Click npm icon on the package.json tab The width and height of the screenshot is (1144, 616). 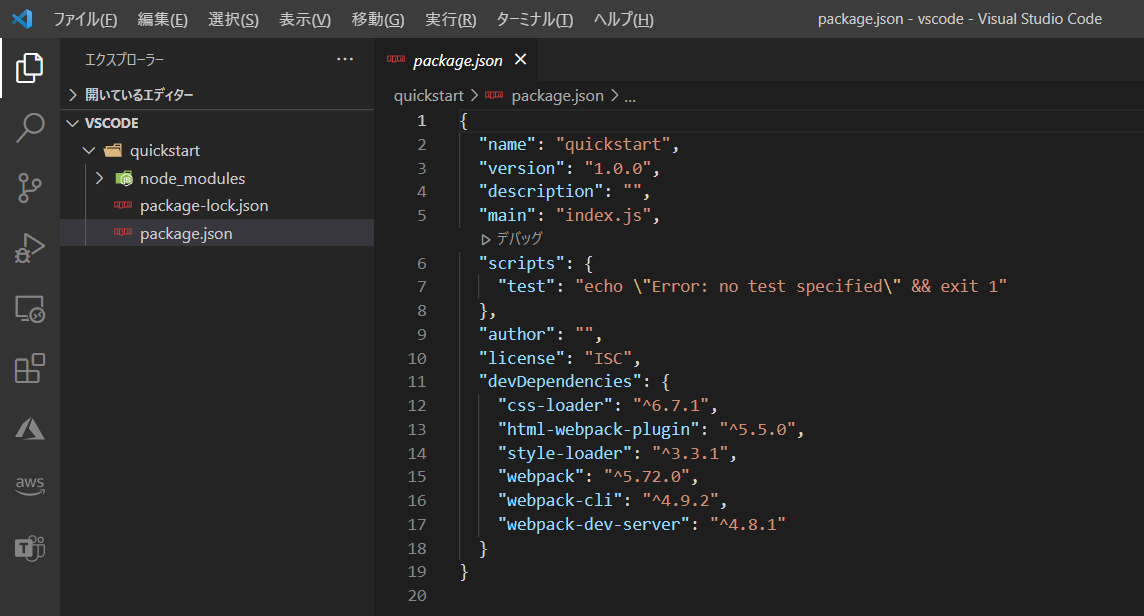pos(395,58)
